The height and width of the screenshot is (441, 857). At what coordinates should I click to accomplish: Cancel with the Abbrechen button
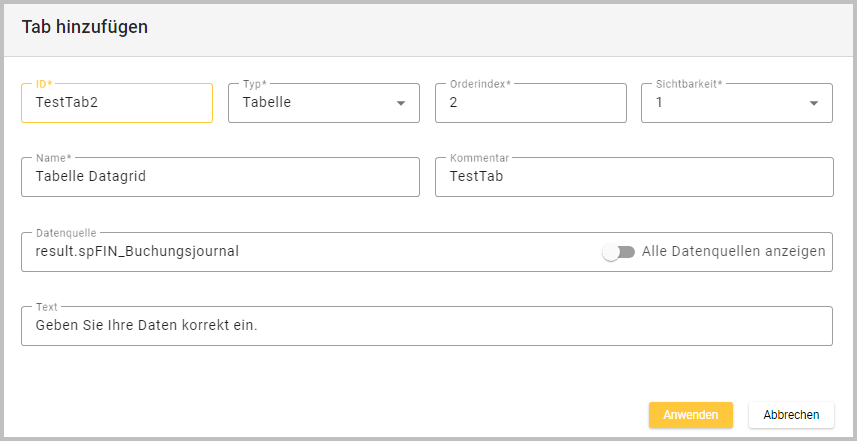pyautogui.click(x=791, y=415)
